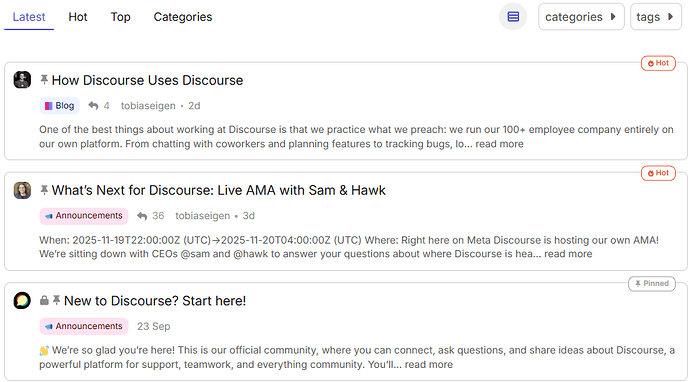Click pin icon beside How Discourse Uses Discourse
This screenshot has width=690, height=382.
(44, 80)
